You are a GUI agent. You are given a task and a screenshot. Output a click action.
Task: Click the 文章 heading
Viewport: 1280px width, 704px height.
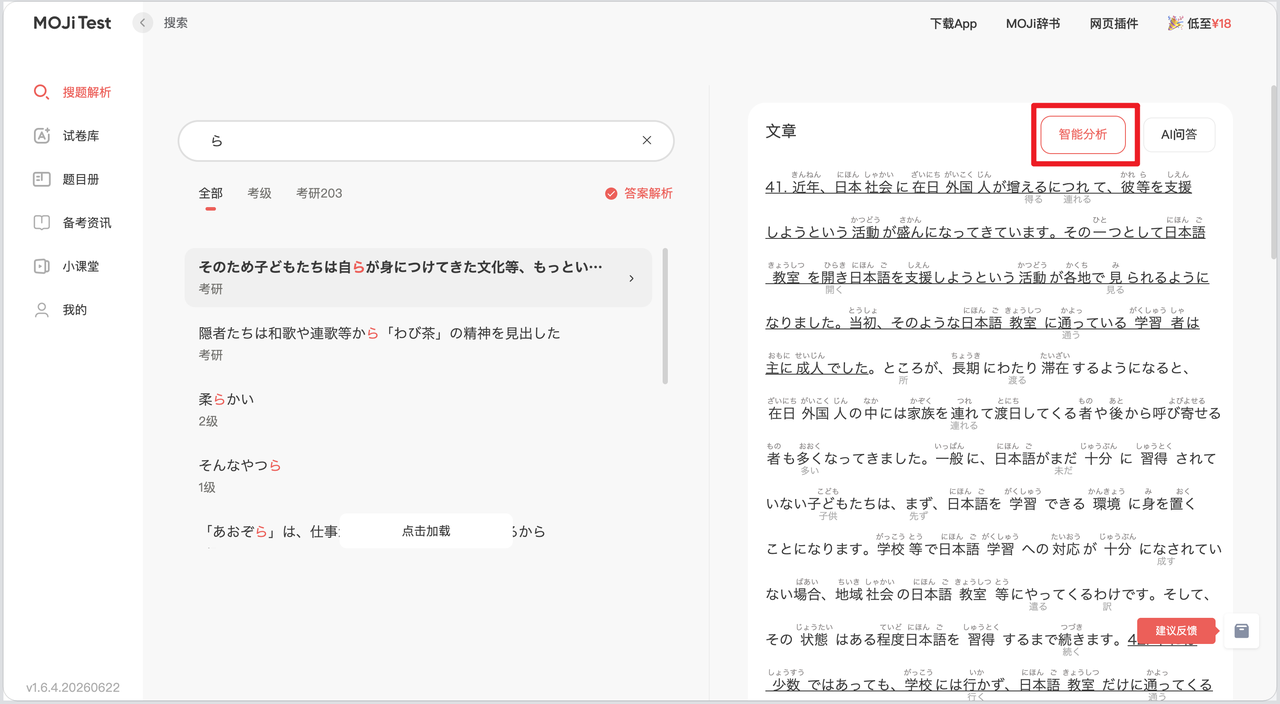click(781, 131)
